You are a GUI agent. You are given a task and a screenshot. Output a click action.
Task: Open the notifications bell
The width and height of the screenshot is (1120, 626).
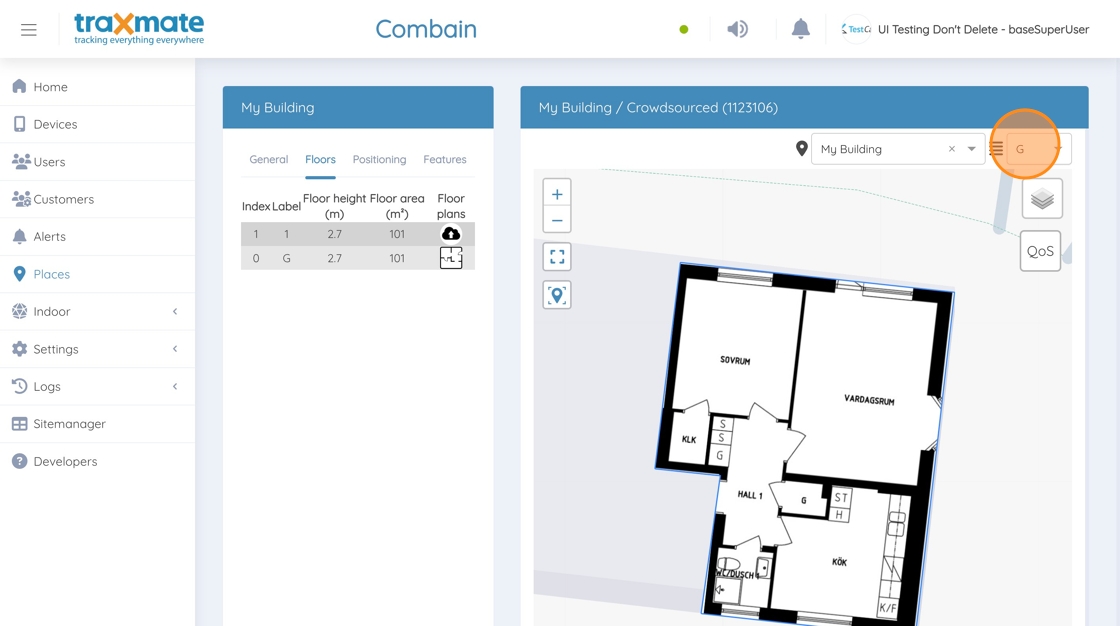pyautogui.click(x=801, y=29)
